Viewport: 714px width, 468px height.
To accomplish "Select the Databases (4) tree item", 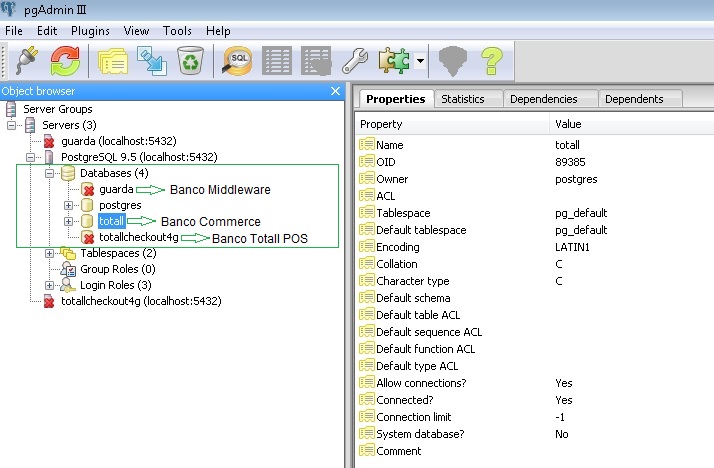I will pos(114,173).
